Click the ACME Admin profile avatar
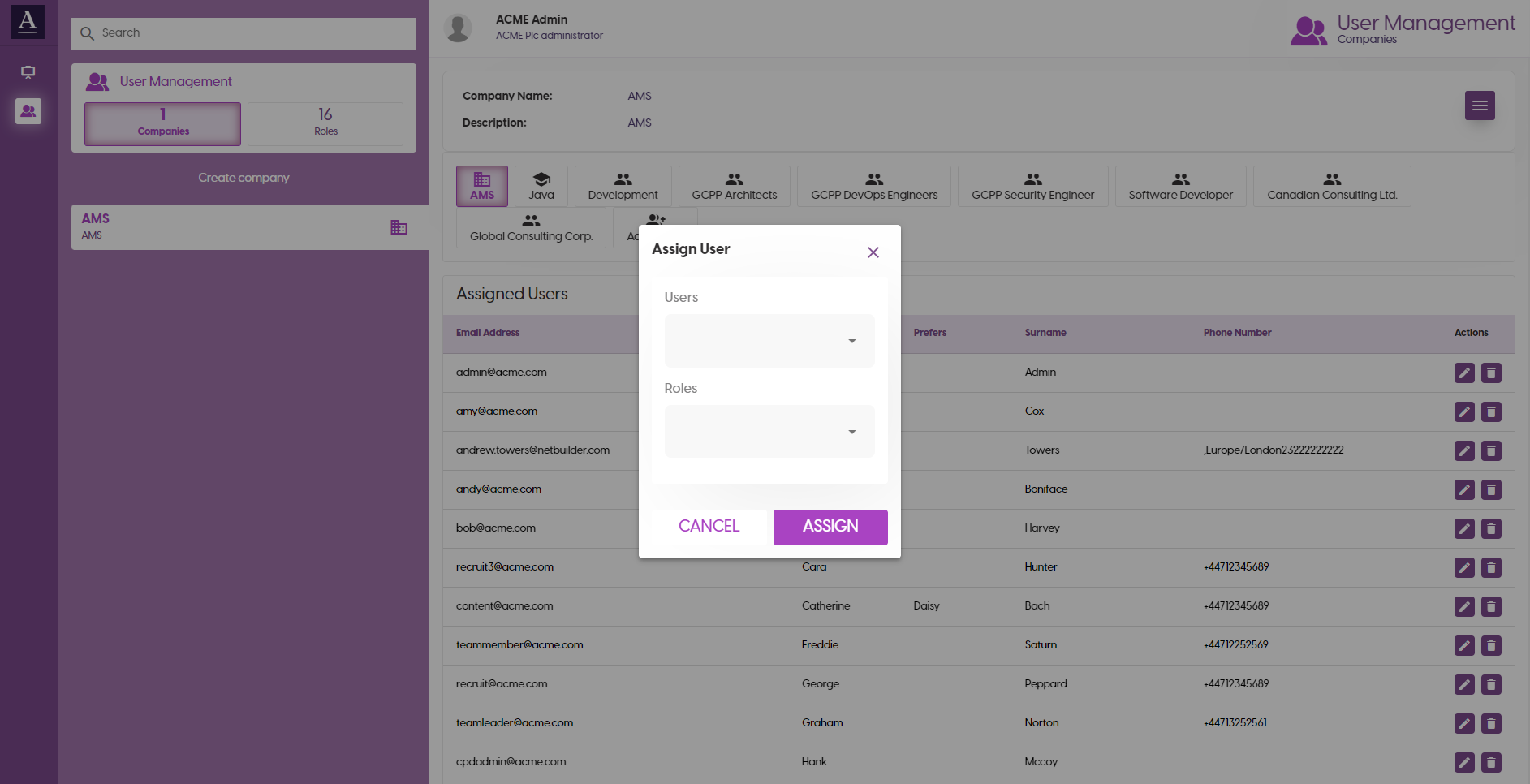Image resolution: width=1530 pixels, height=784 pixels. coord(459,28)
